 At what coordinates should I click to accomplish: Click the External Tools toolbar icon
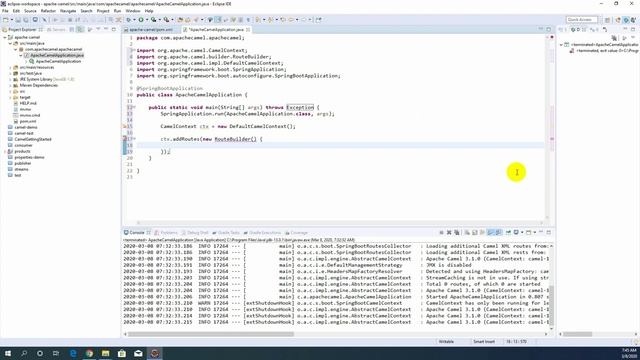click(166, 20)
